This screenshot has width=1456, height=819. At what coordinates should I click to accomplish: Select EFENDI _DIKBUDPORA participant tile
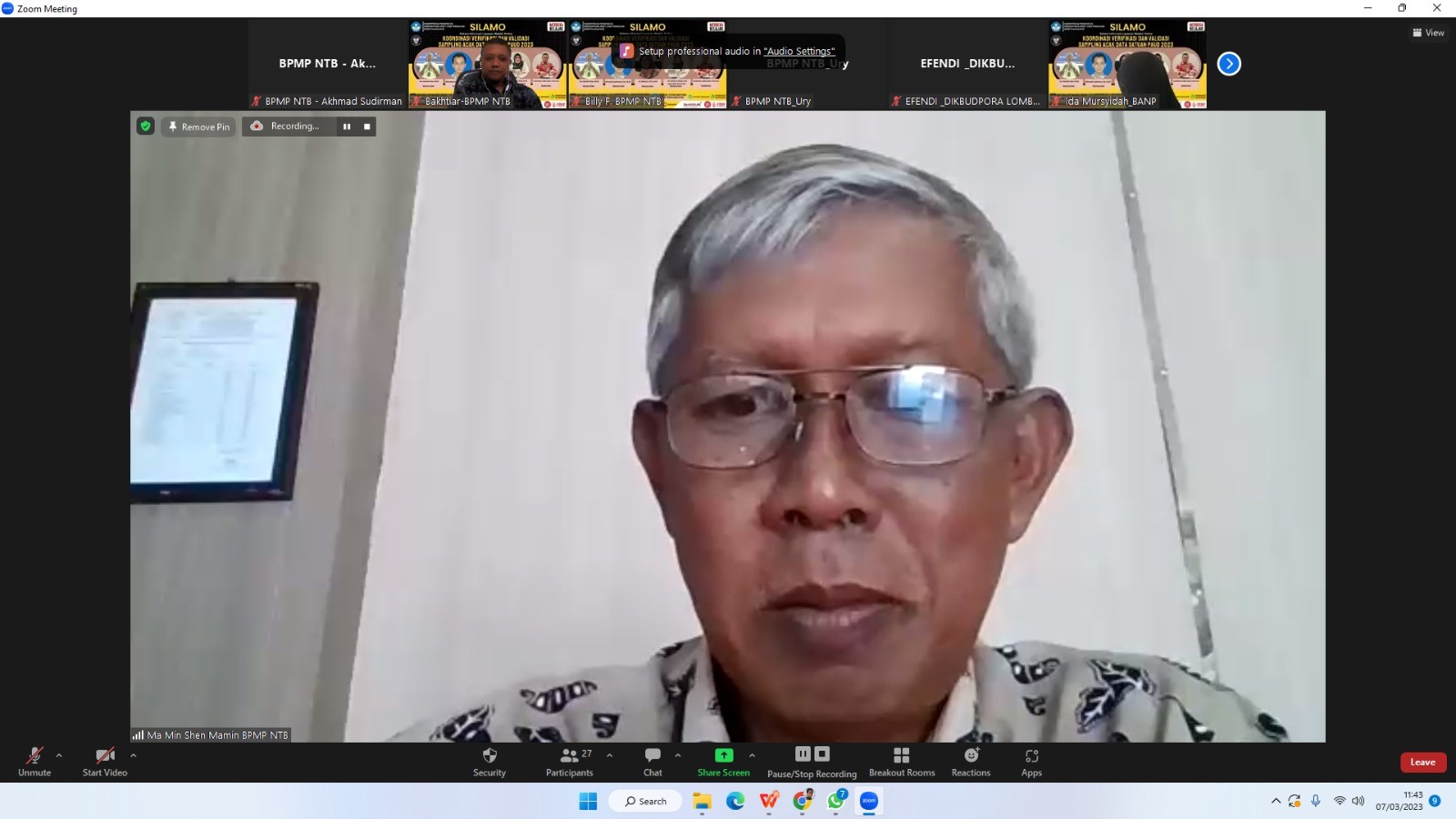pos(968,64)
